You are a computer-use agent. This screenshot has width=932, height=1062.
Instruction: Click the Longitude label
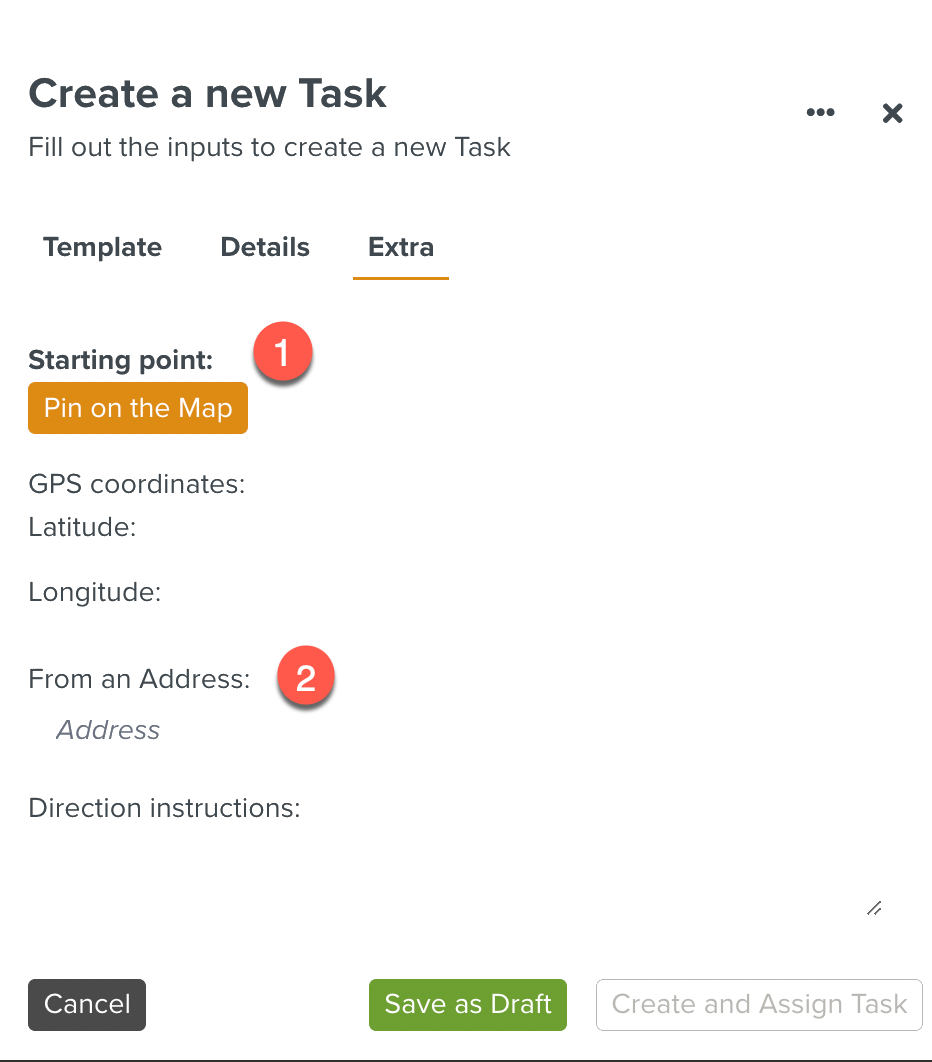[95, 592]
